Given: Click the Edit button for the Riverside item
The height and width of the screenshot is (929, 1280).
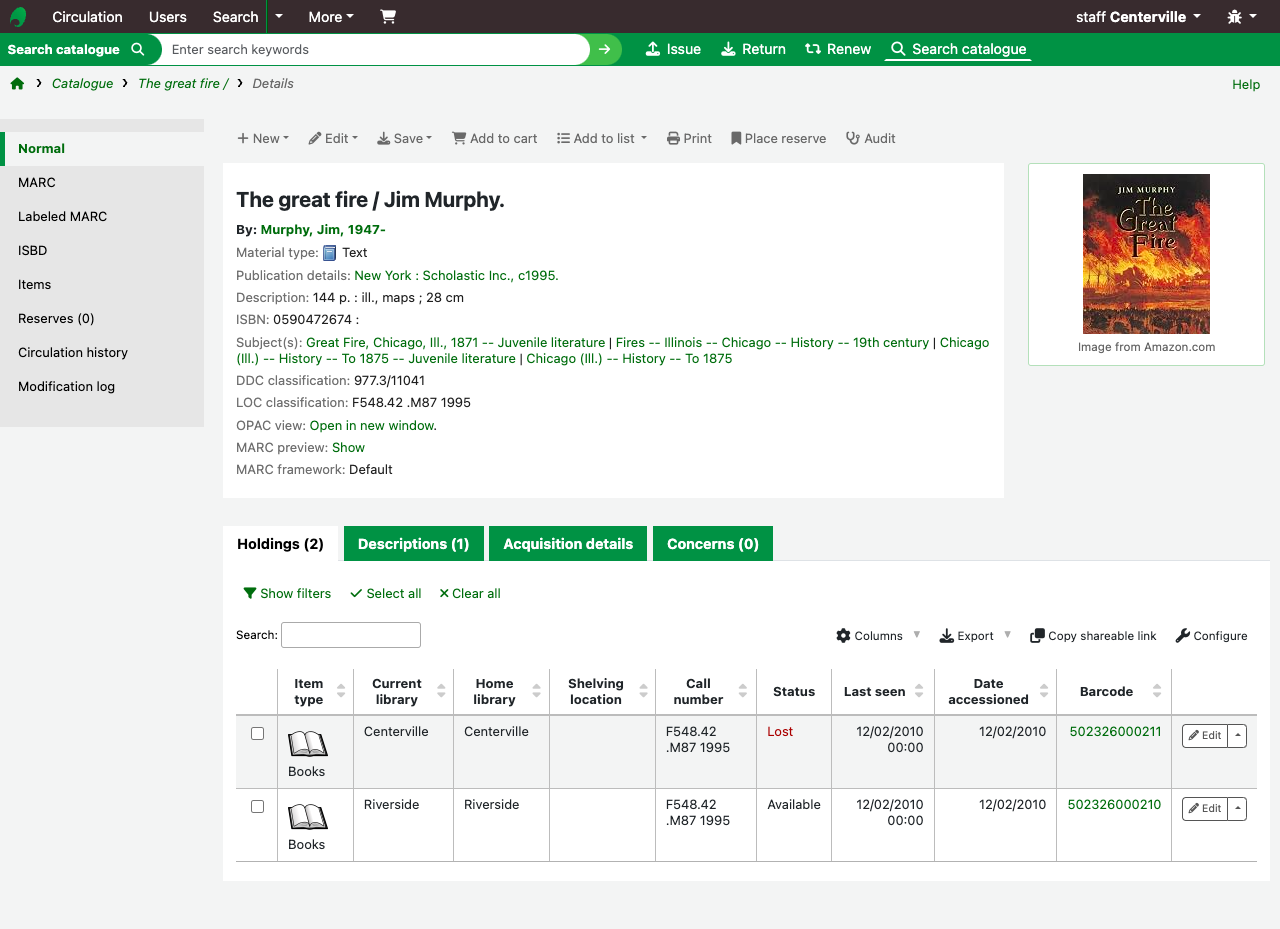Looking at the screenshot, I should [1205, 808].
